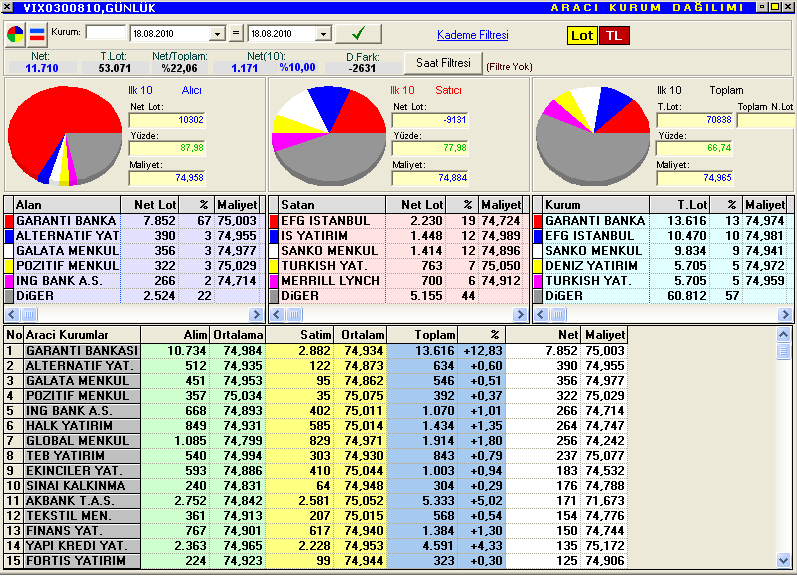The height and width of the screenshot is (577, 797).
Task: Click the sellers (Satıcı) pie chart
Action: tap(329, 134)
